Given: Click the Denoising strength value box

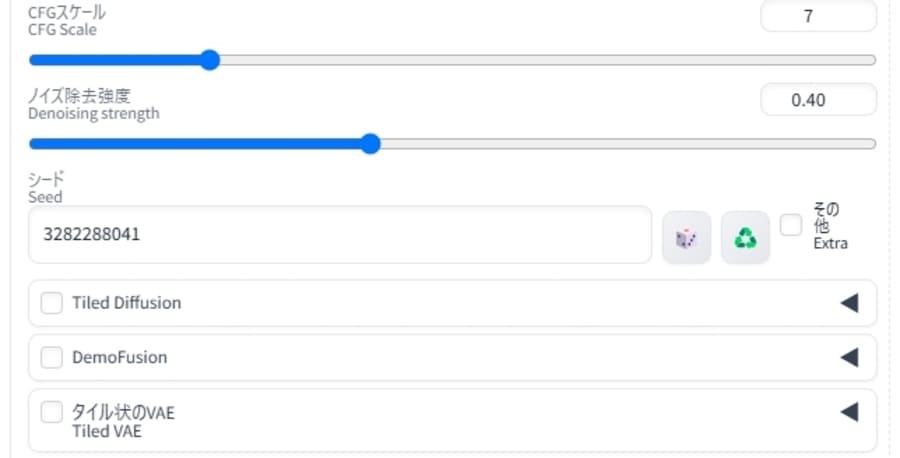Looking at the screenshot, I should coord(818,100).
